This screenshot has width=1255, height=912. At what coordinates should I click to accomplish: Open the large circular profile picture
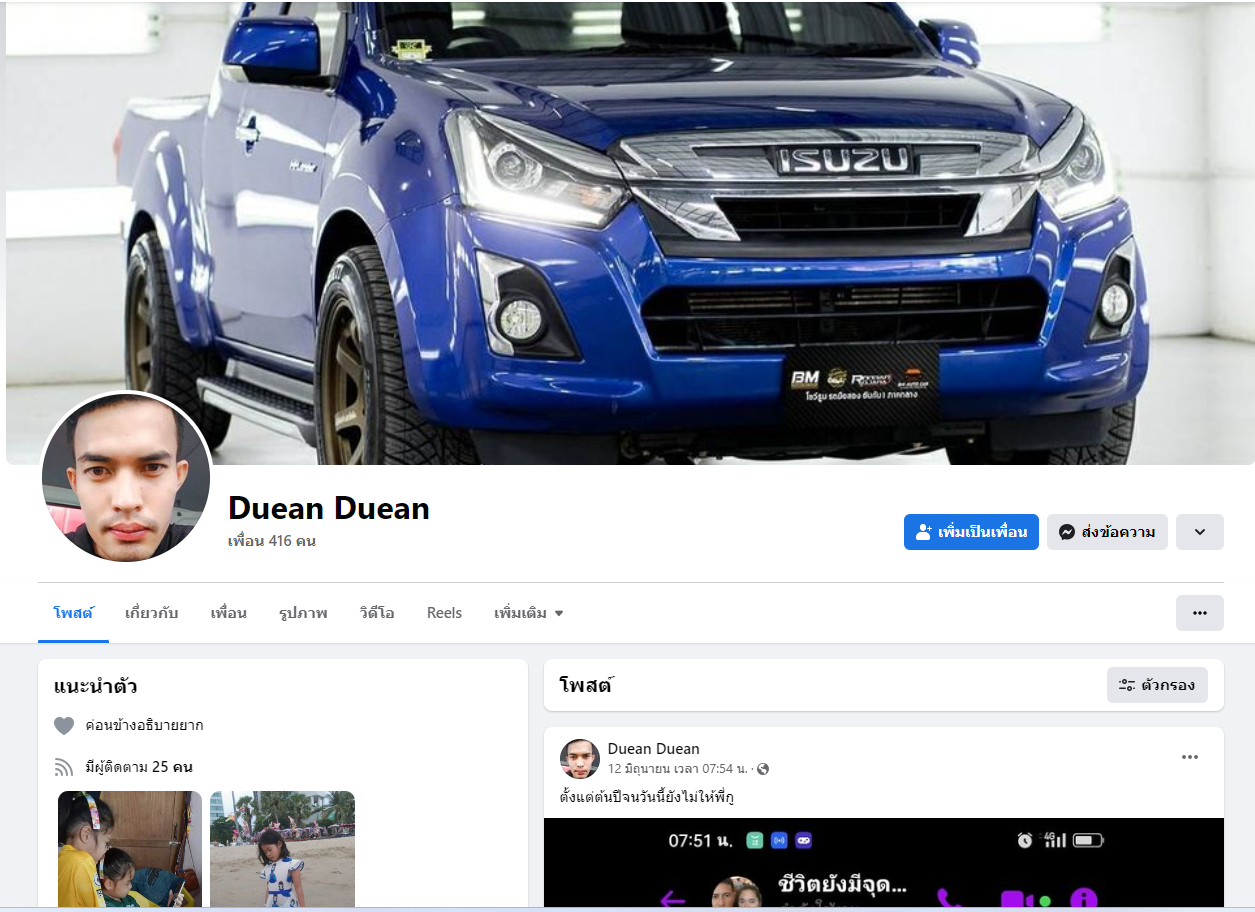point(126,477)
